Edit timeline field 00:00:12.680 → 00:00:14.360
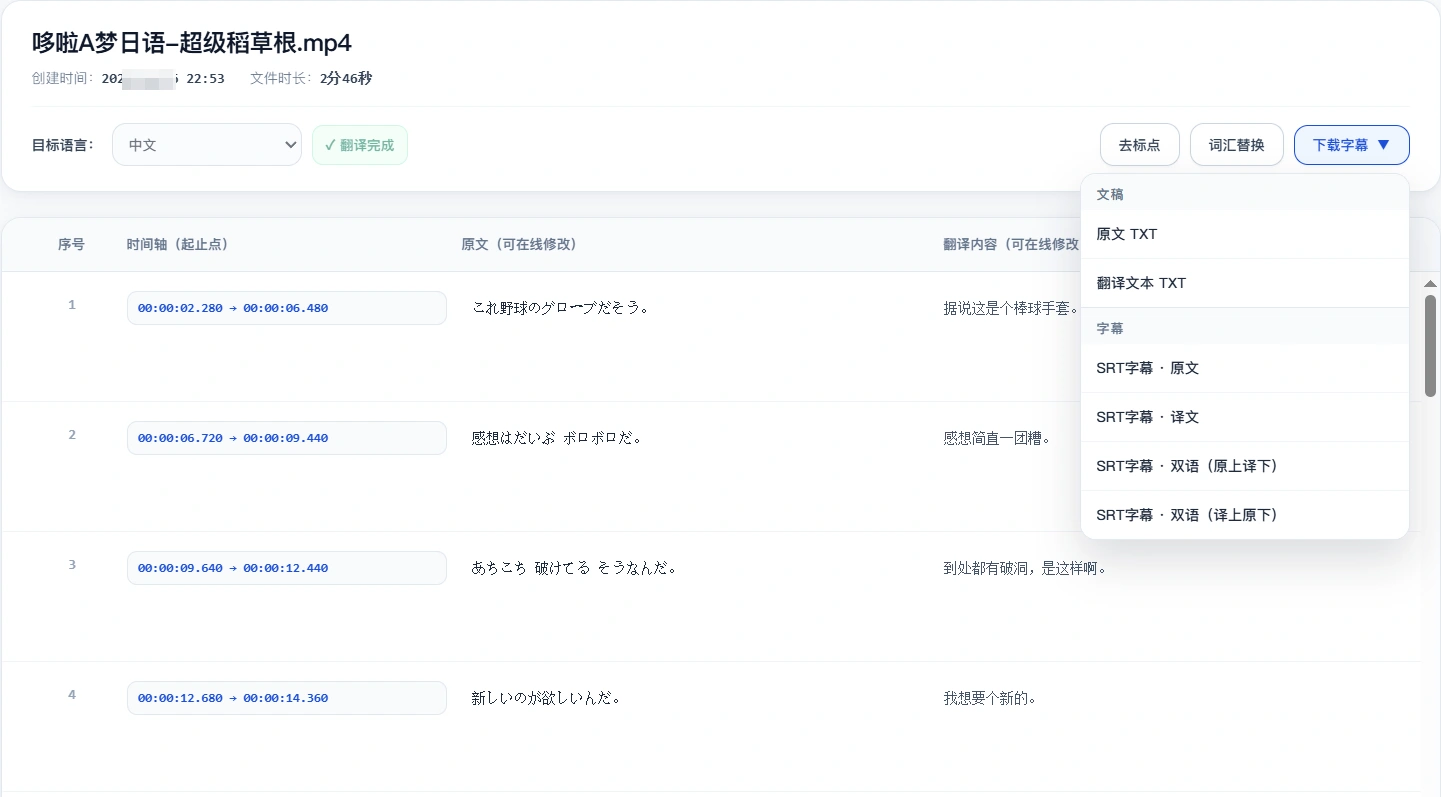 (x=287, y=698)
